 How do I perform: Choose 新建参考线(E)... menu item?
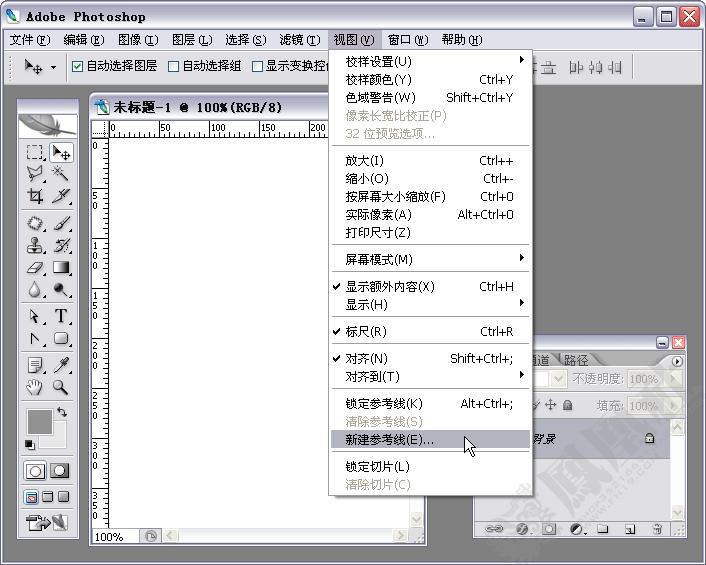point(430,440)
